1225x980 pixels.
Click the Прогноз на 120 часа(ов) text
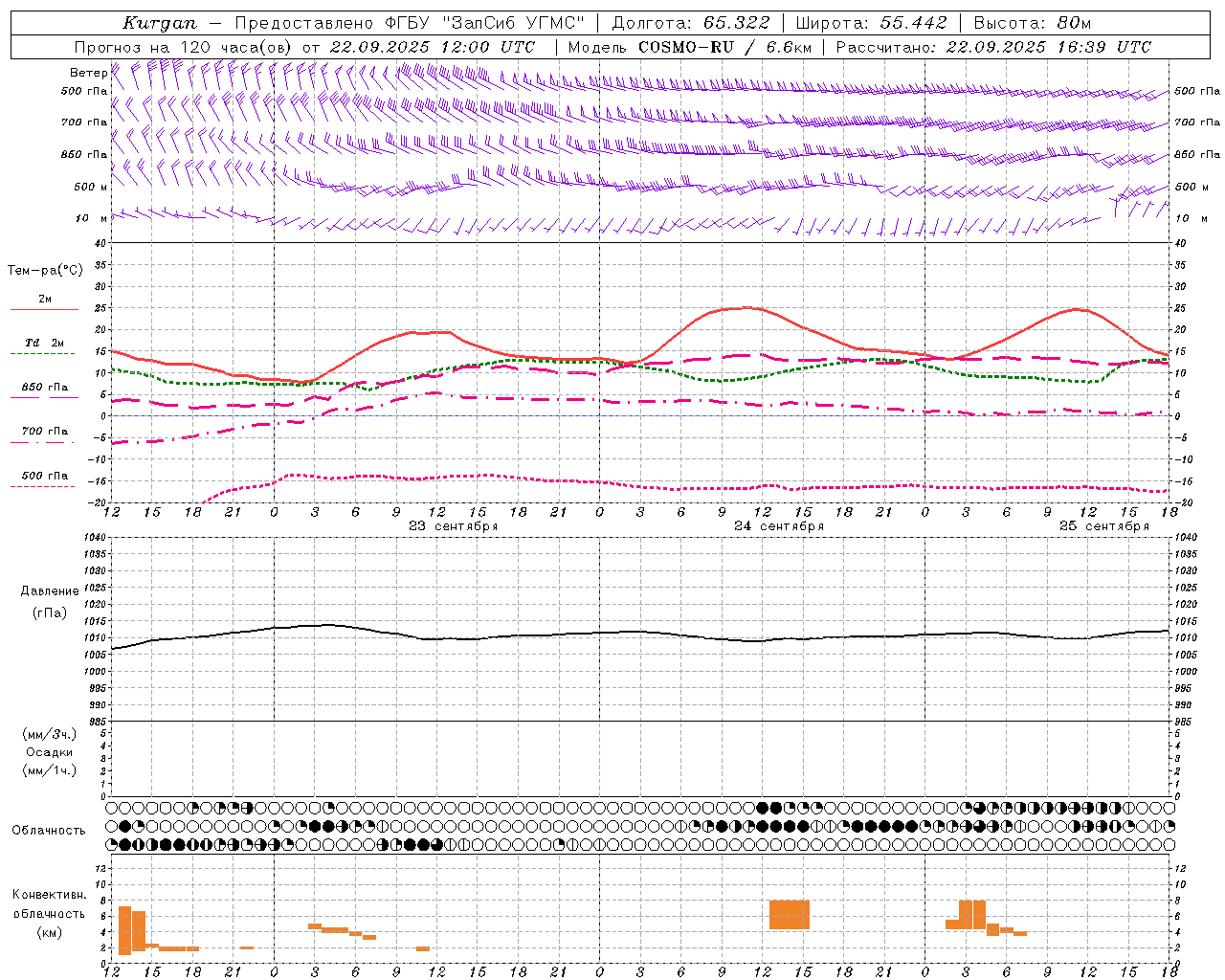tap(185, 47)
